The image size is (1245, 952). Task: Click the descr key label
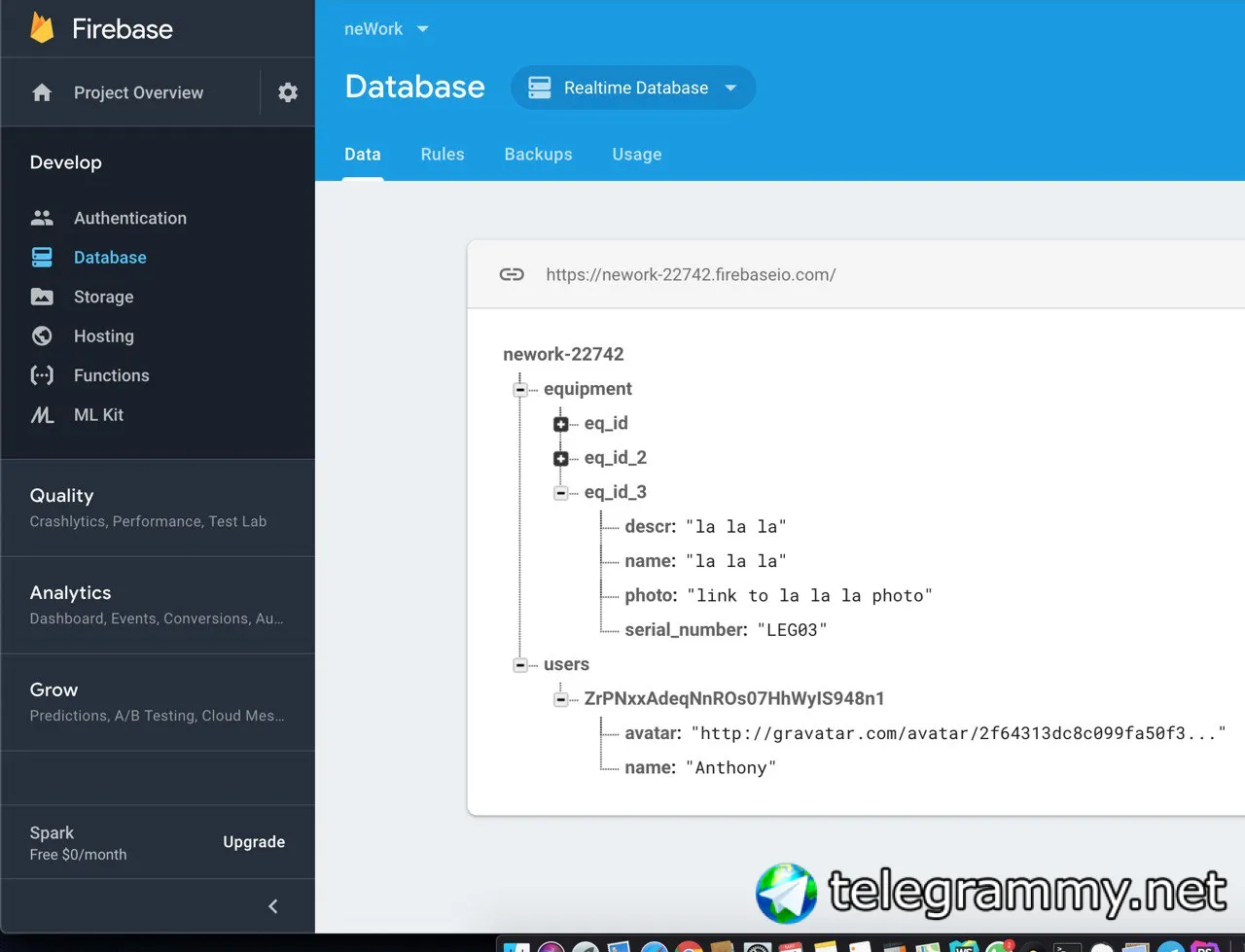pos(651,526)
